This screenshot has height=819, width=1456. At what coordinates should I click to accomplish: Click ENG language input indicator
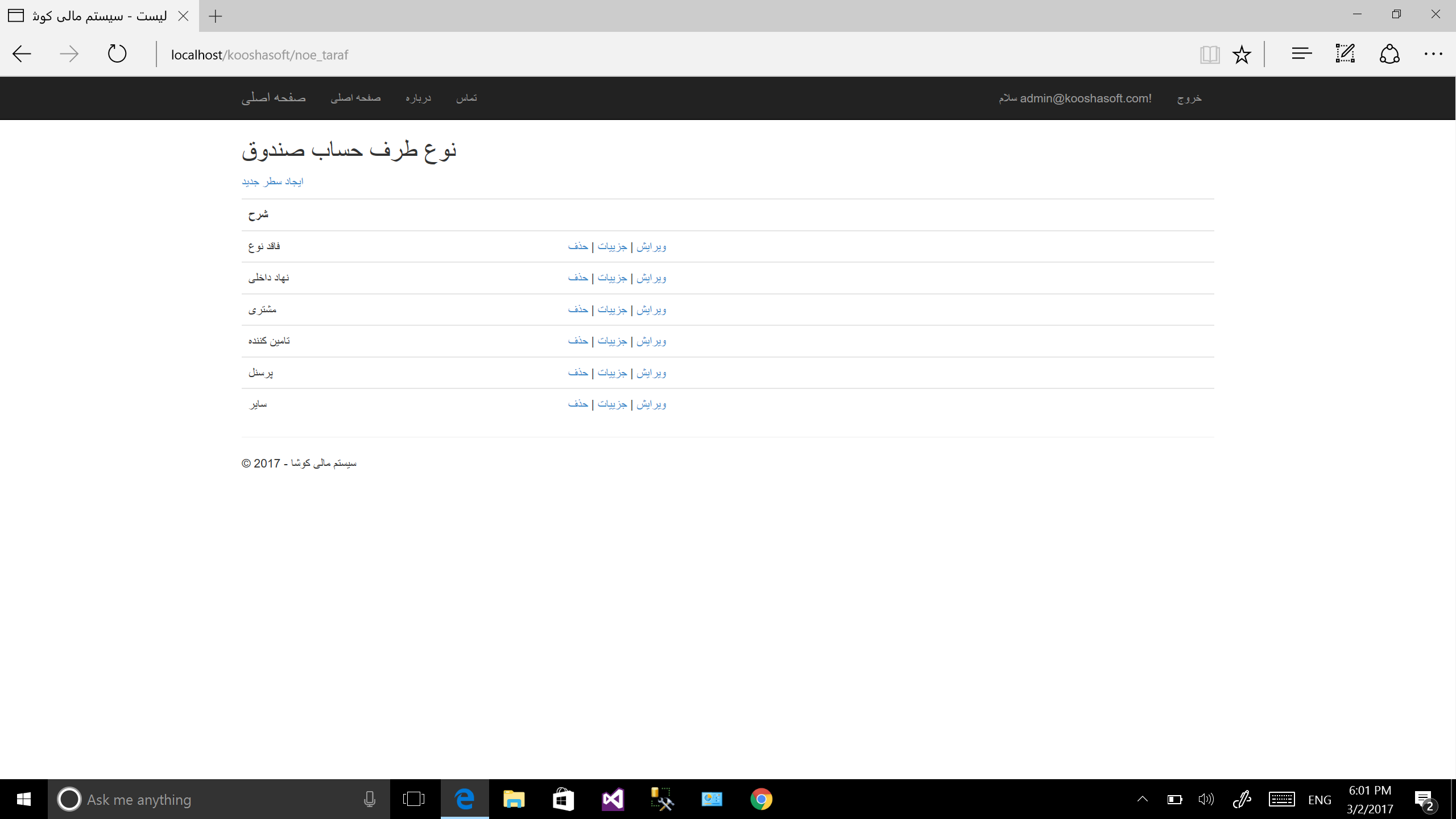click(1319, 800)
